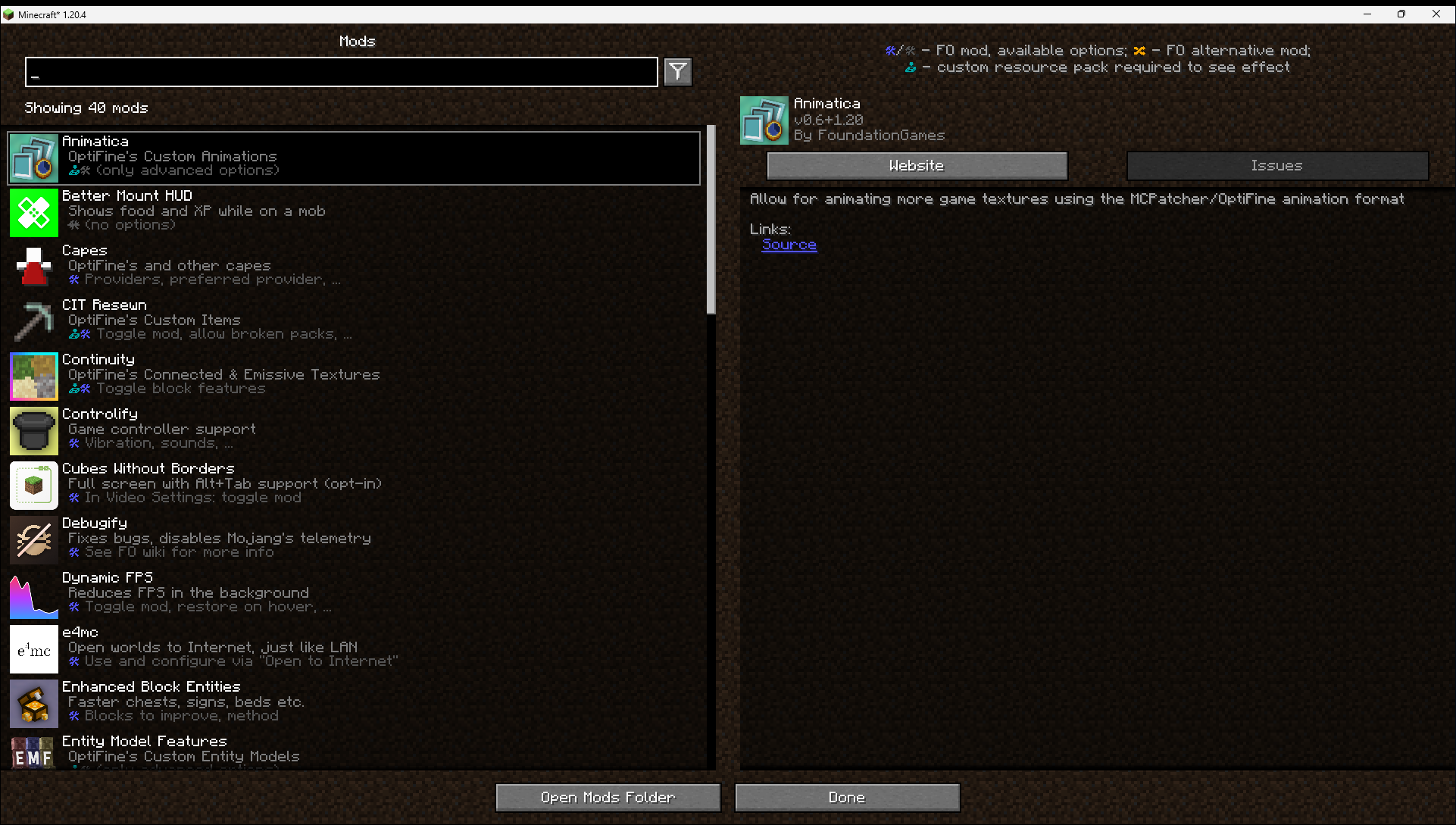Click 'Blocks to improve, method' line
1456x825 pixels.
tap(182, 716)
